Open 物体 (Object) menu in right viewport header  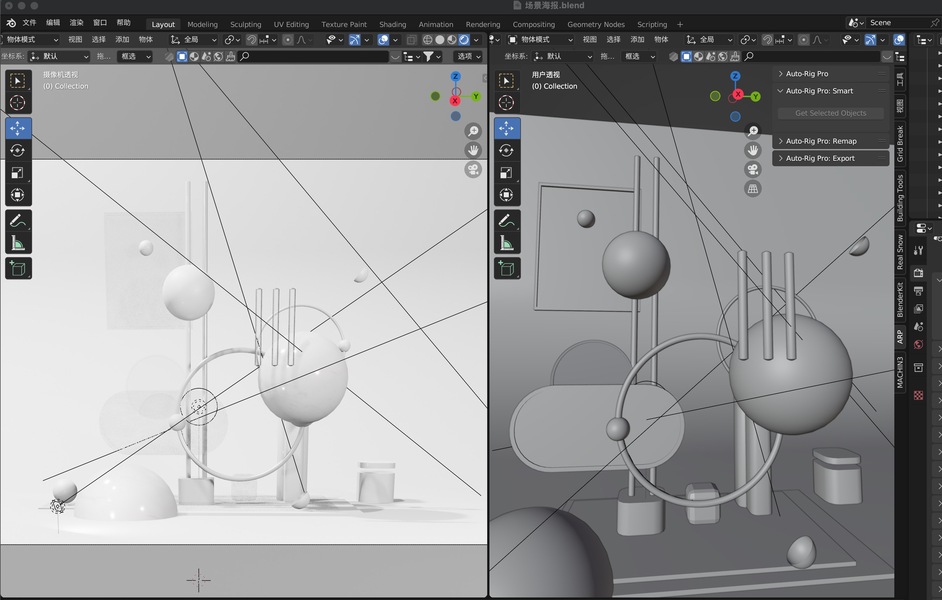[661, 40]
